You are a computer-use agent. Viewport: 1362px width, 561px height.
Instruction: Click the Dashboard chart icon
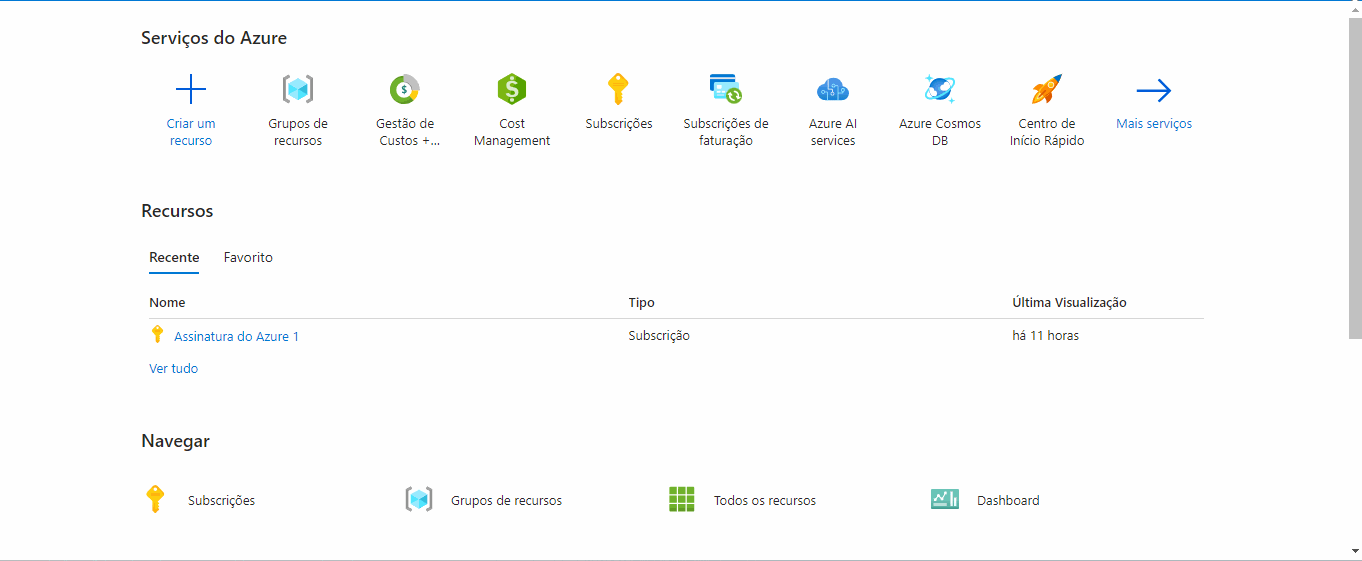(x=944, y=499)
